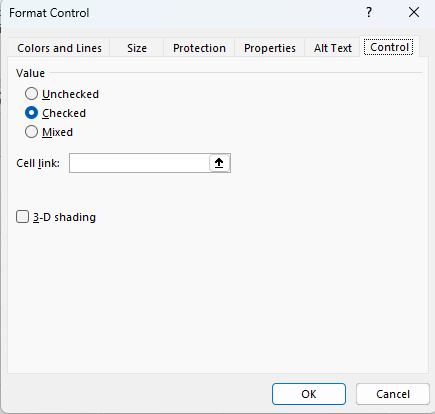This screenshot has width=435, height=414.
Task: Select the Unchecked radio button
Action: coord(31,94)
